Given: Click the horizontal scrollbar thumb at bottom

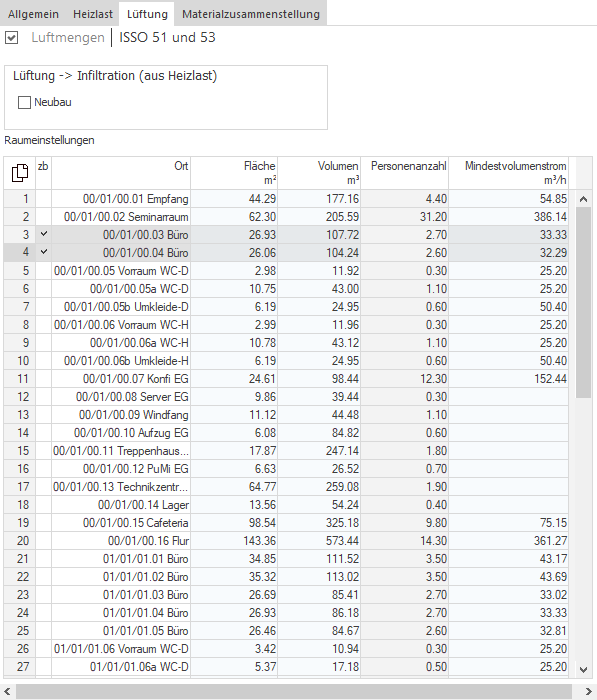Looking at the screenshot, I should pyautogui.click(x=294, y=692).
